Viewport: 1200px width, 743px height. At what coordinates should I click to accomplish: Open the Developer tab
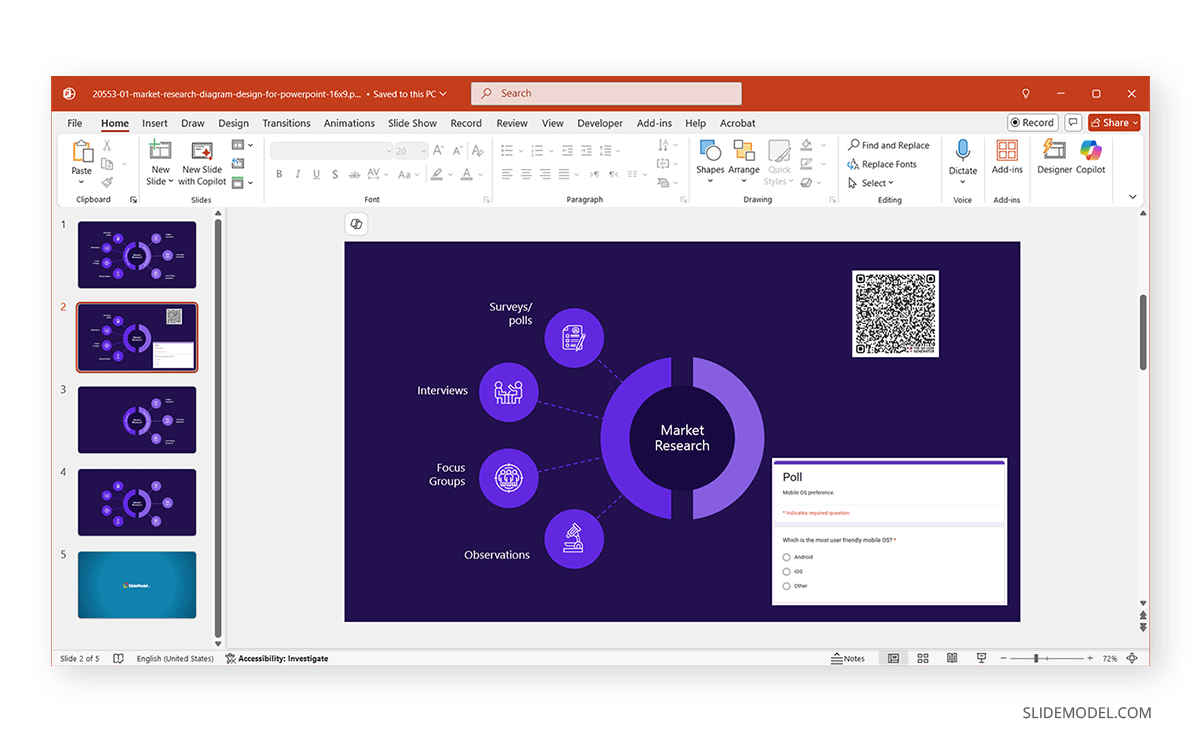tap(600, 123)
